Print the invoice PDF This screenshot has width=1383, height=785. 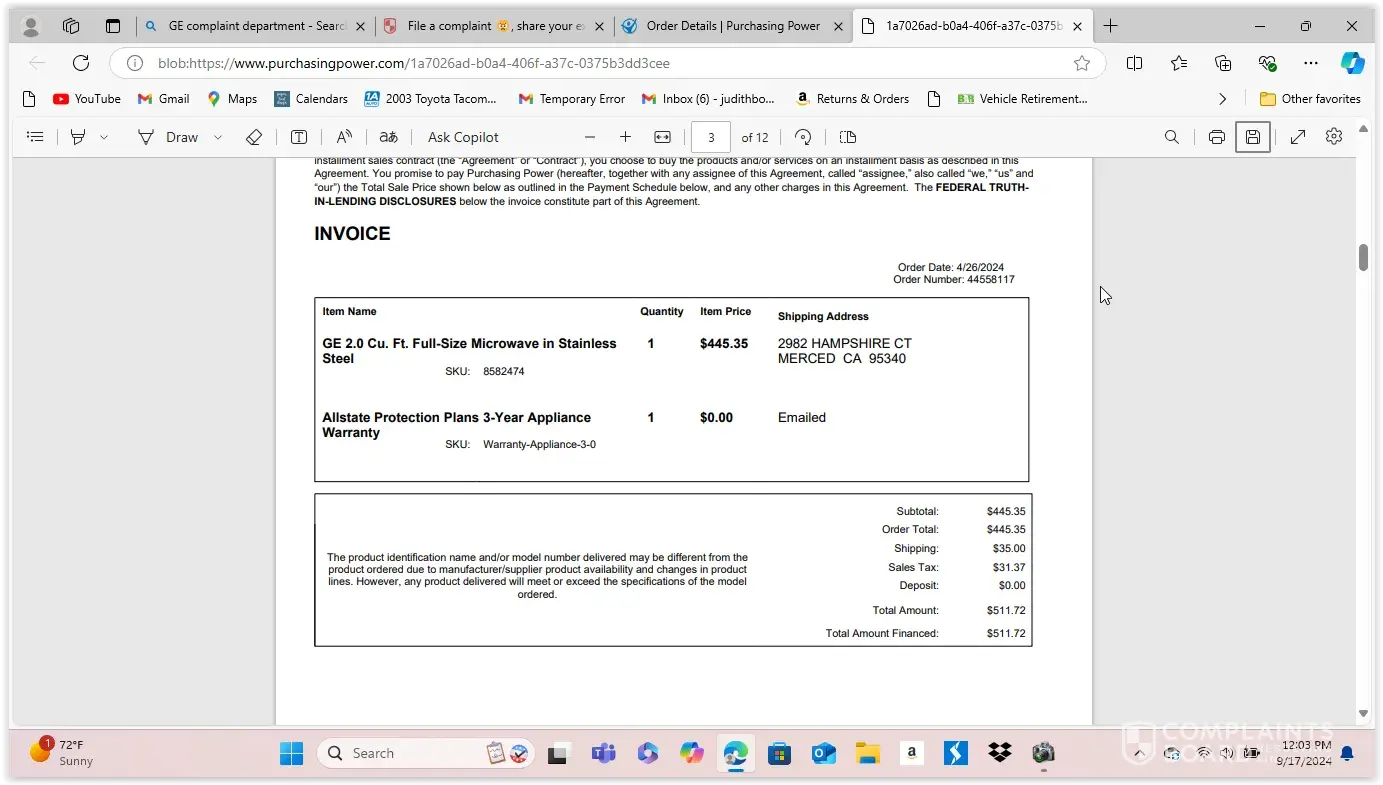pos(1216,137)
